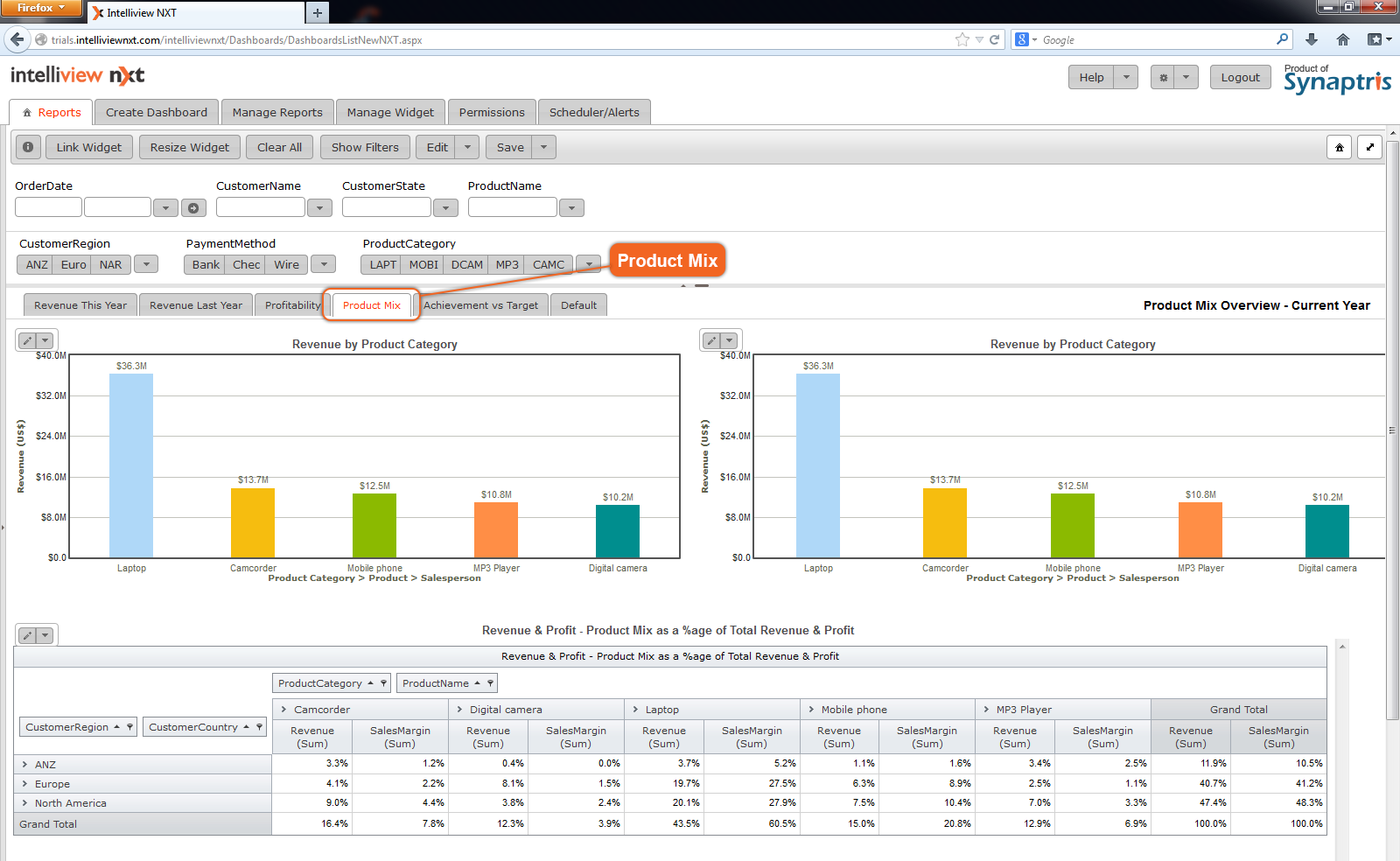
Task: Click the info icon beside Link Widget
Action: pos(28,148)
